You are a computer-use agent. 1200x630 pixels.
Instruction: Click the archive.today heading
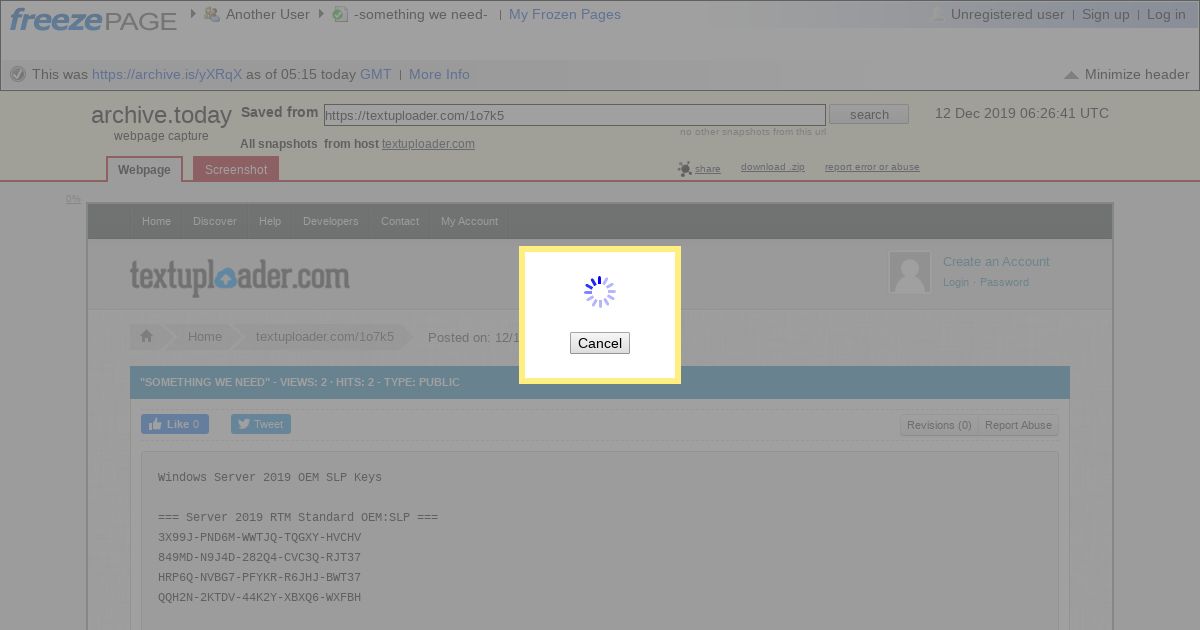pyautogui.click(x=161, y=115)
